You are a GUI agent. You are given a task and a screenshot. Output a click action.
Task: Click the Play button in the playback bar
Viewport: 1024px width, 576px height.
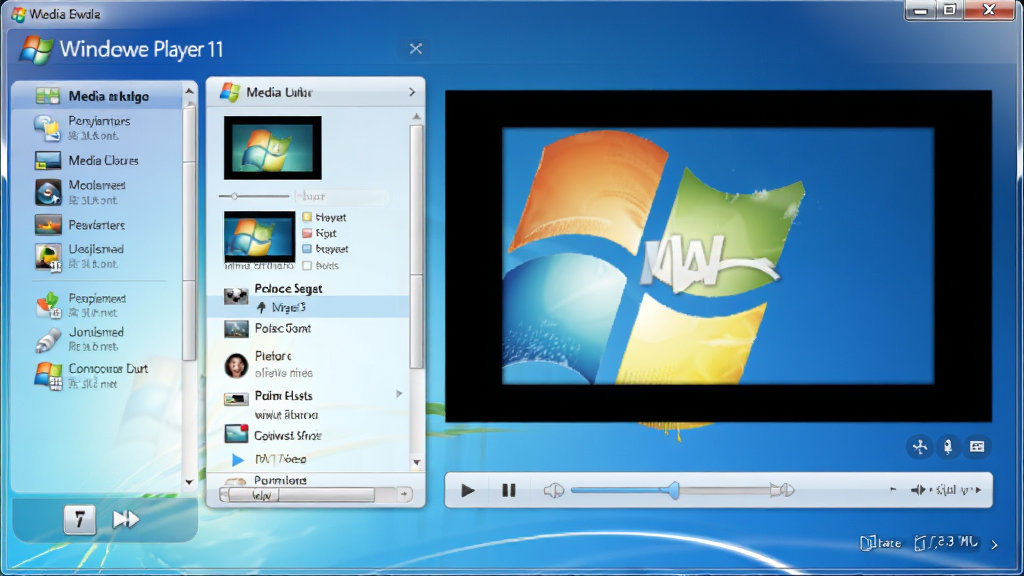point(468,490)
